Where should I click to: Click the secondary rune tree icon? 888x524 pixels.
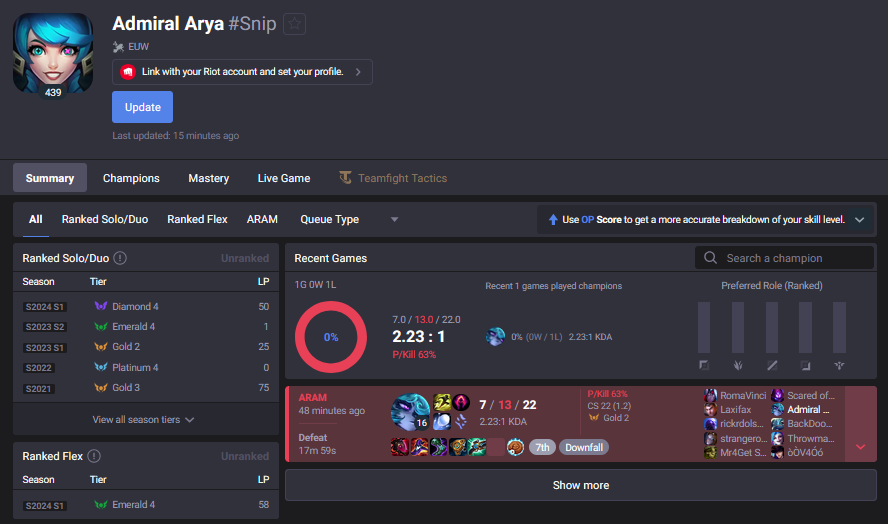461,421
